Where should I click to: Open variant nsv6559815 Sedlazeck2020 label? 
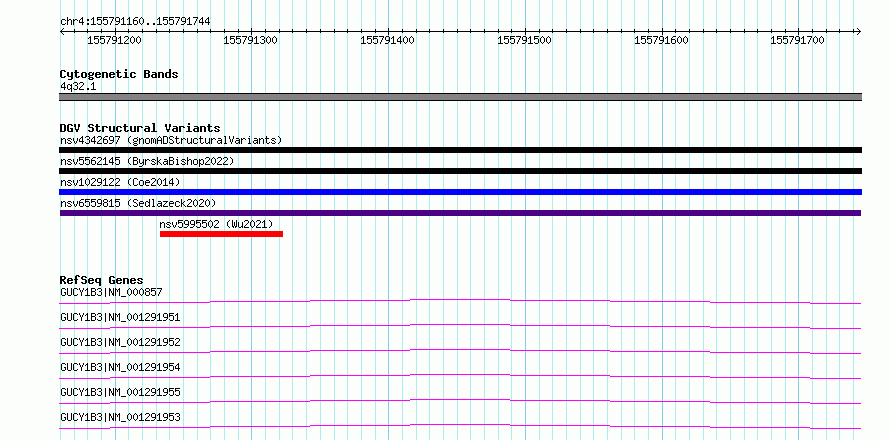point(138,203)
